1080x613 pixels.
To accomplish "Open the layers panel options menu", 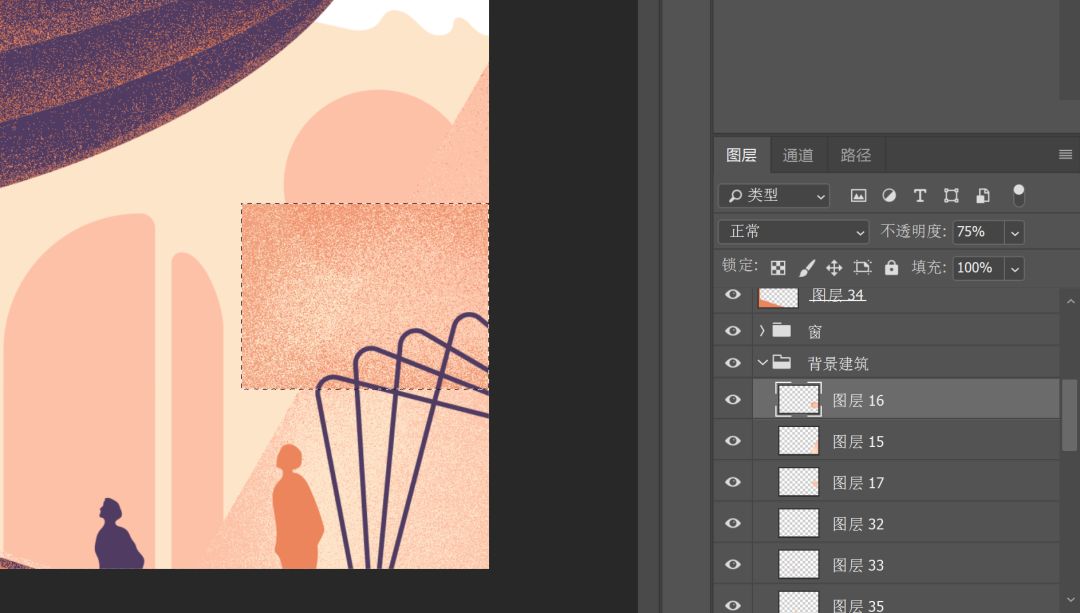I will pyautogui.click(x=1065, y=155).
